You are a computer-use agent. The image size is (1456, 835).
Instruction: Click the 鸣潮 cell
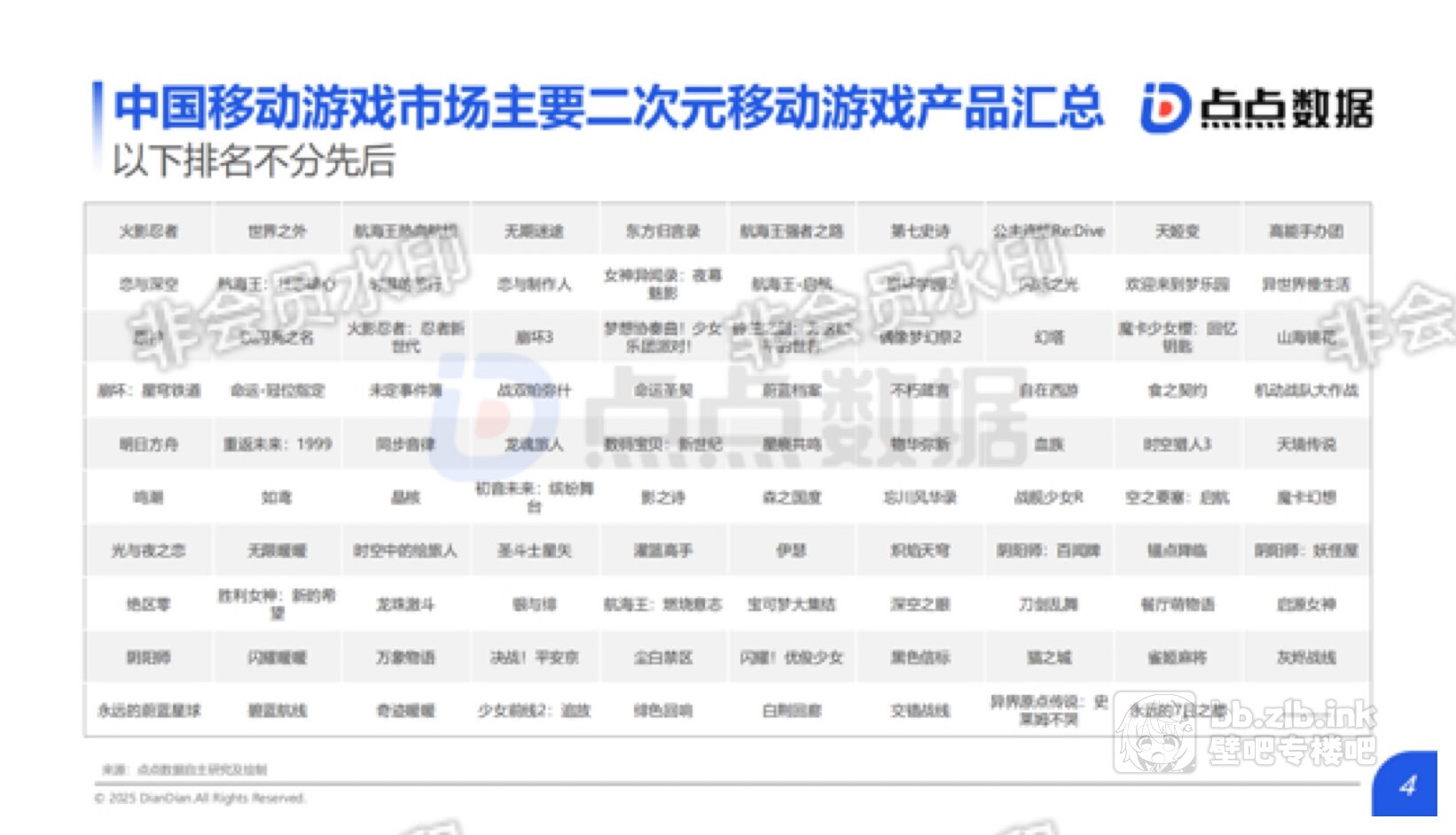click(x=148, y=497)
